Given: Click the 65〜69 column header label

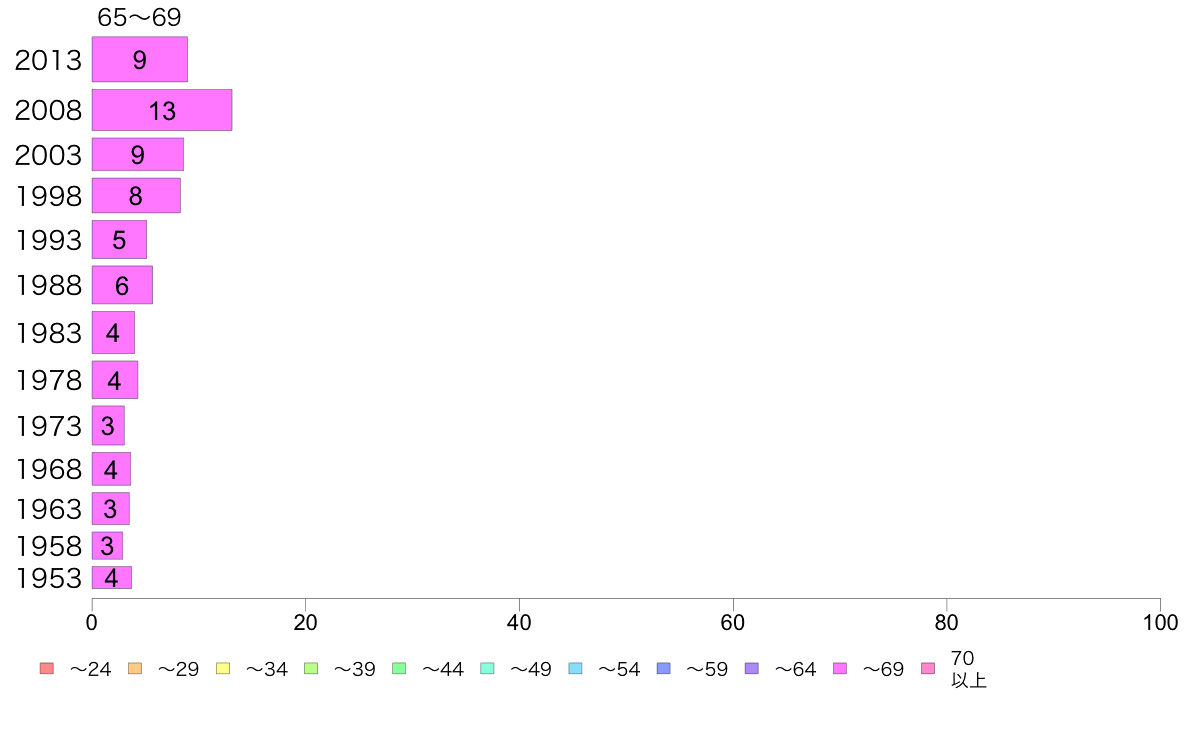Looking at the screenshot, I should pyautogui.click(x=139, y=17).
